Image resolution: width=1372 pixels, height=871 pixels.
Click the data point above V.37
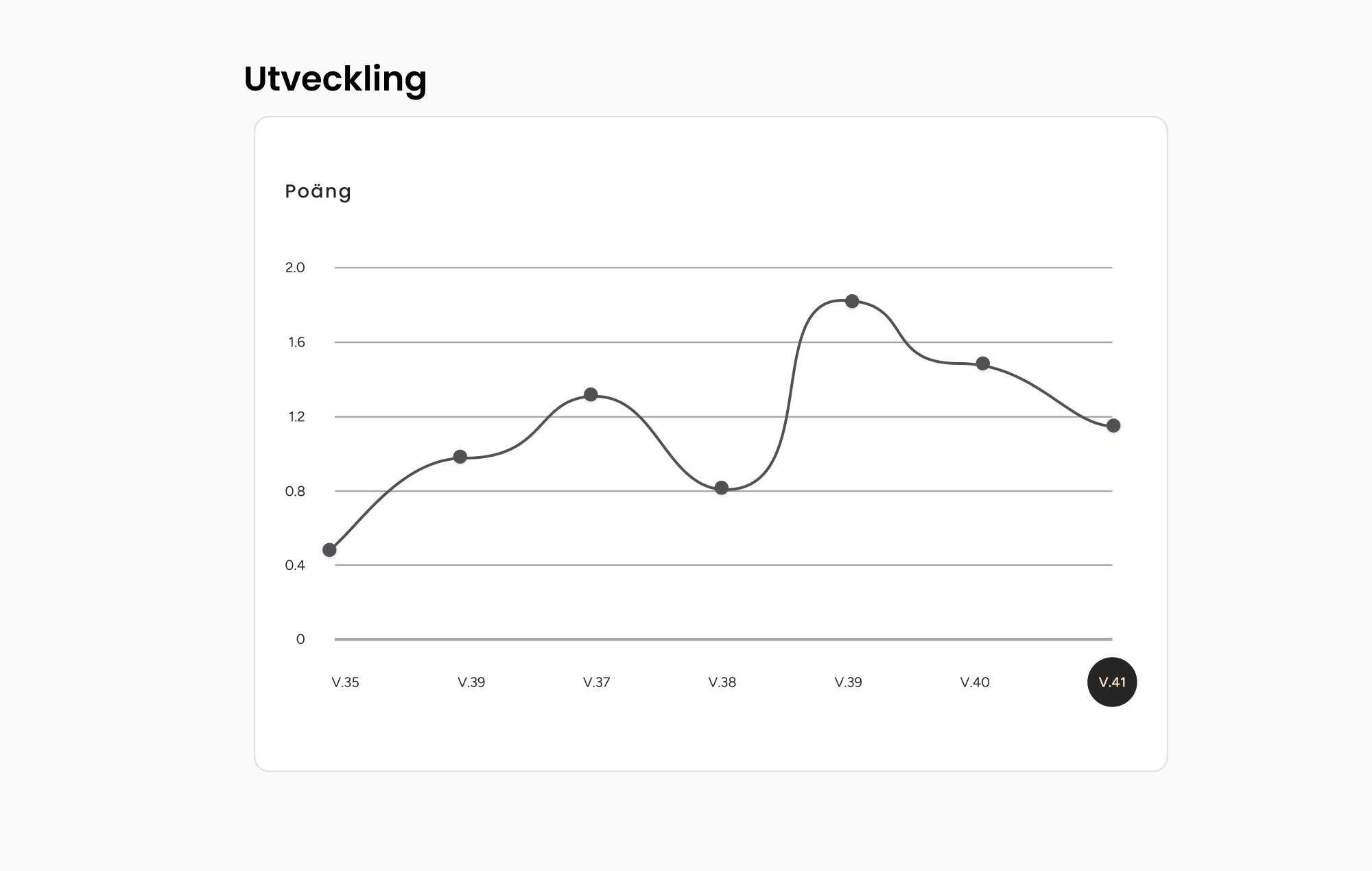pyautogui.click(x=591, y=394)
